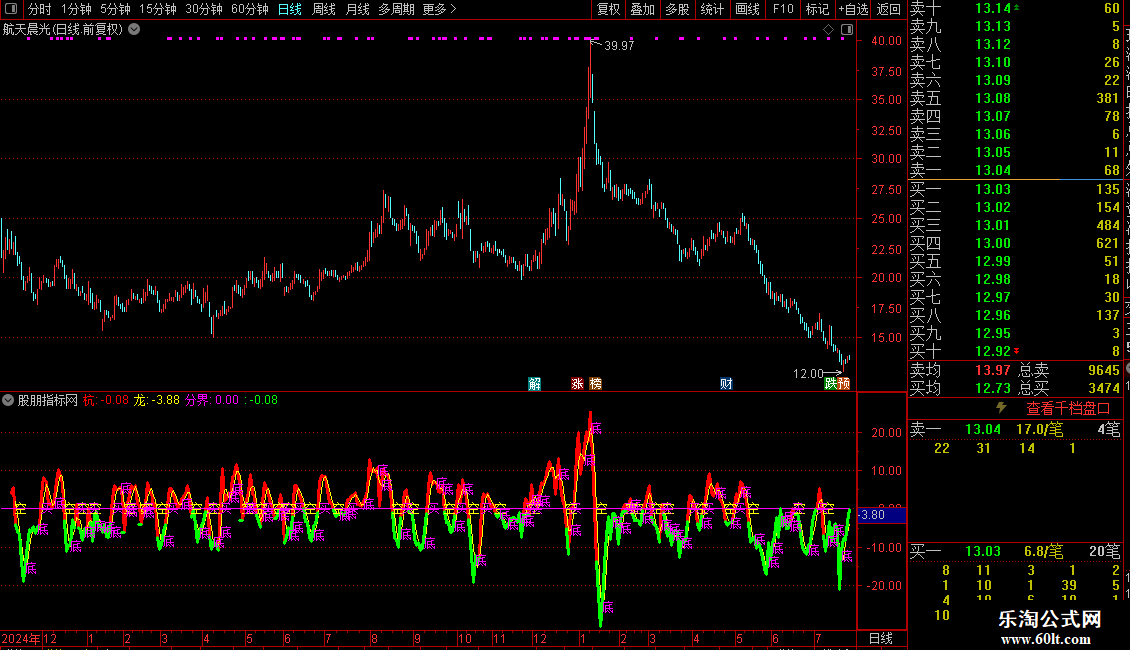Click 查看千档盘口 link
The height and width of the screenshot is (650, 1130).
point(1068,409)
